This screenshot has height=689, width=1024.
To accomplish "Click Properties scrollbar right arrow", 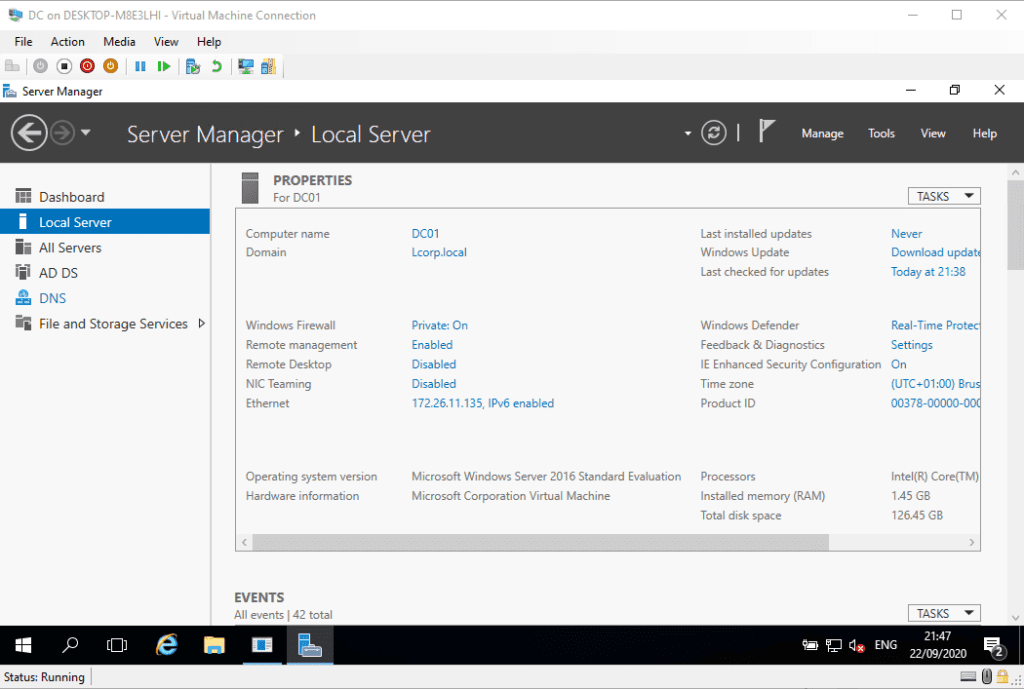I will [x=972, y=542].
